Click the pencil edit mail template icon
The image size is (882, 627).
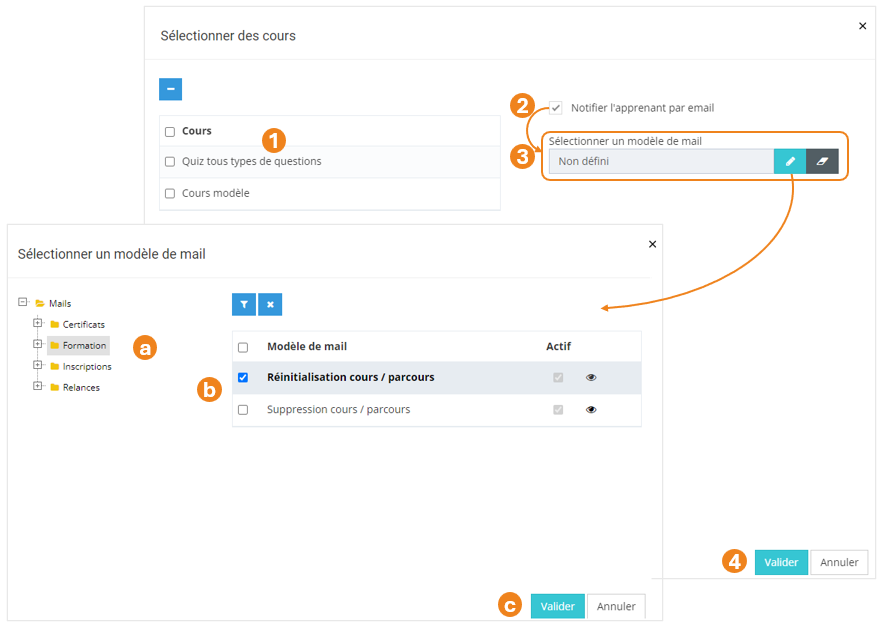click(790, 161)
